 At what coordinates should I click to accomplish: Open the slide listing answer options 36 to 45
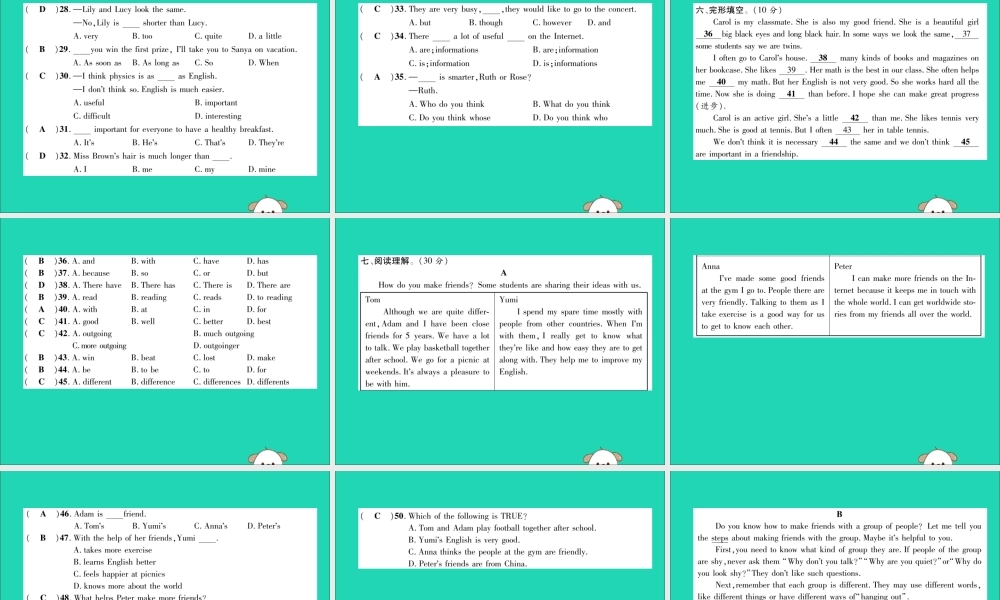[x=165, y=341]
